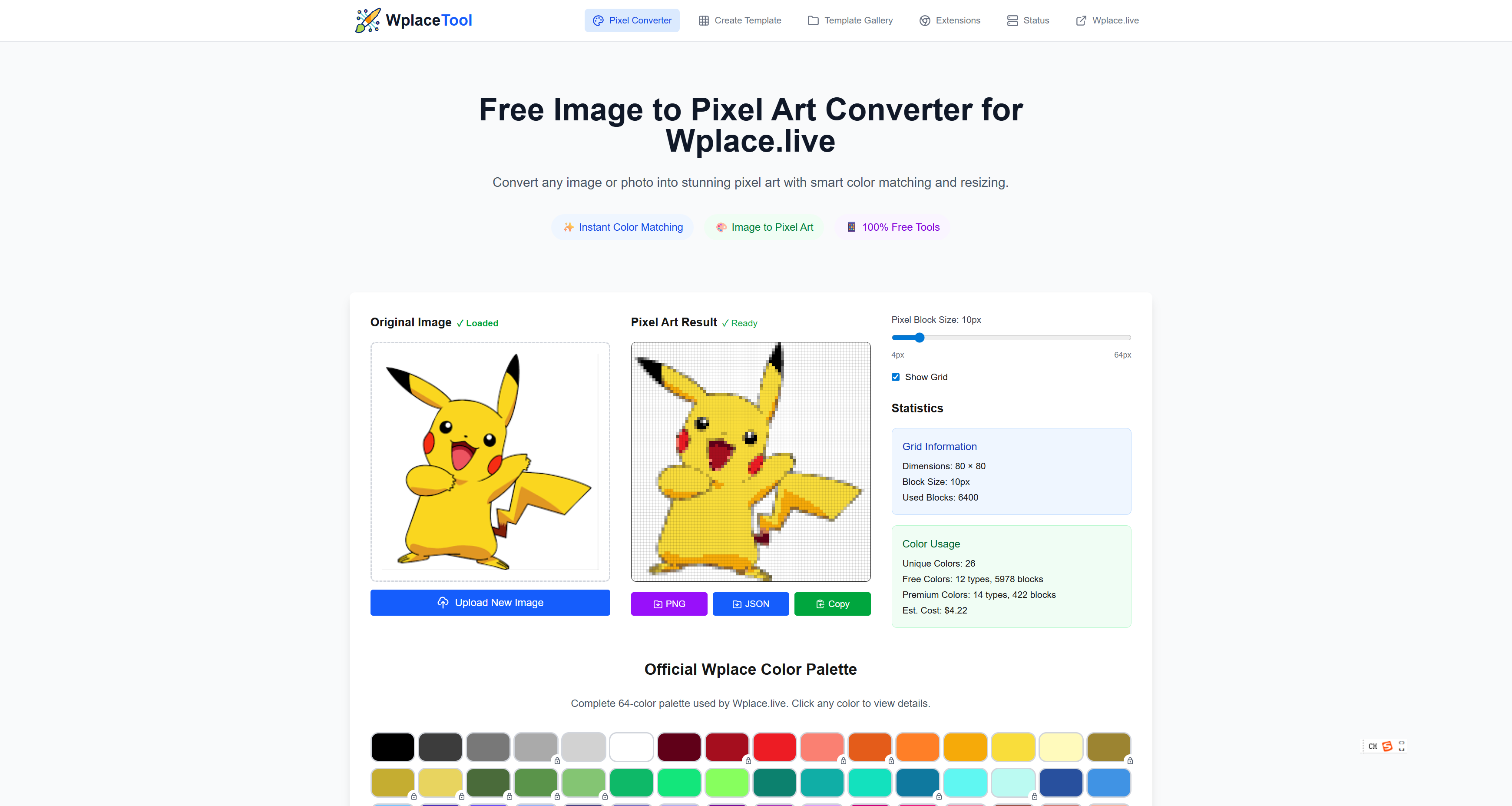
Task: Open the Create Template tab
Action: [x=740, y=20]
